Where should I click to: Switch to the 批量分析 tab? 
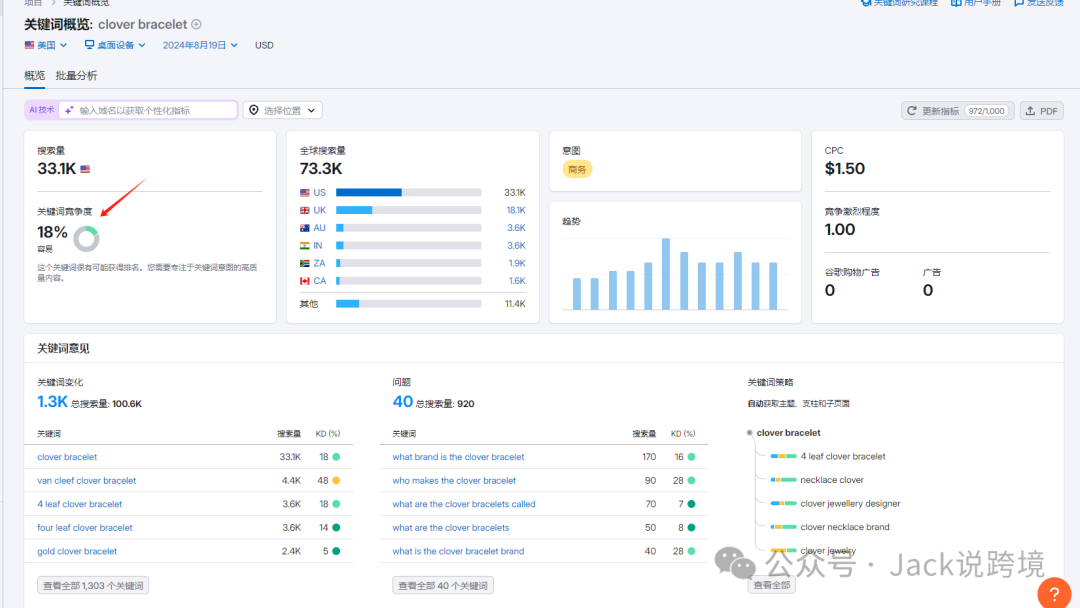(x=76, y=76)
